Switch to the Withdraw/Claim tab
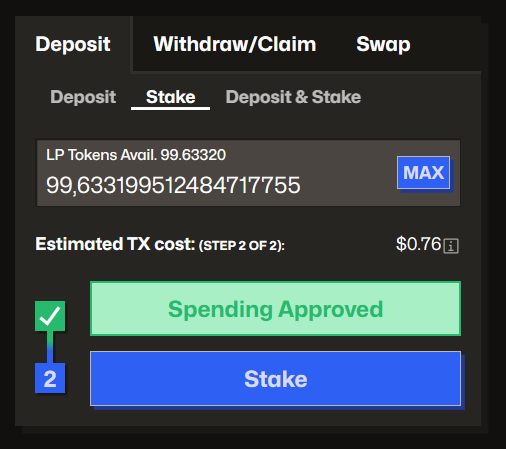Viewport: 506px width, 449px height. click(x=235, y=44)
